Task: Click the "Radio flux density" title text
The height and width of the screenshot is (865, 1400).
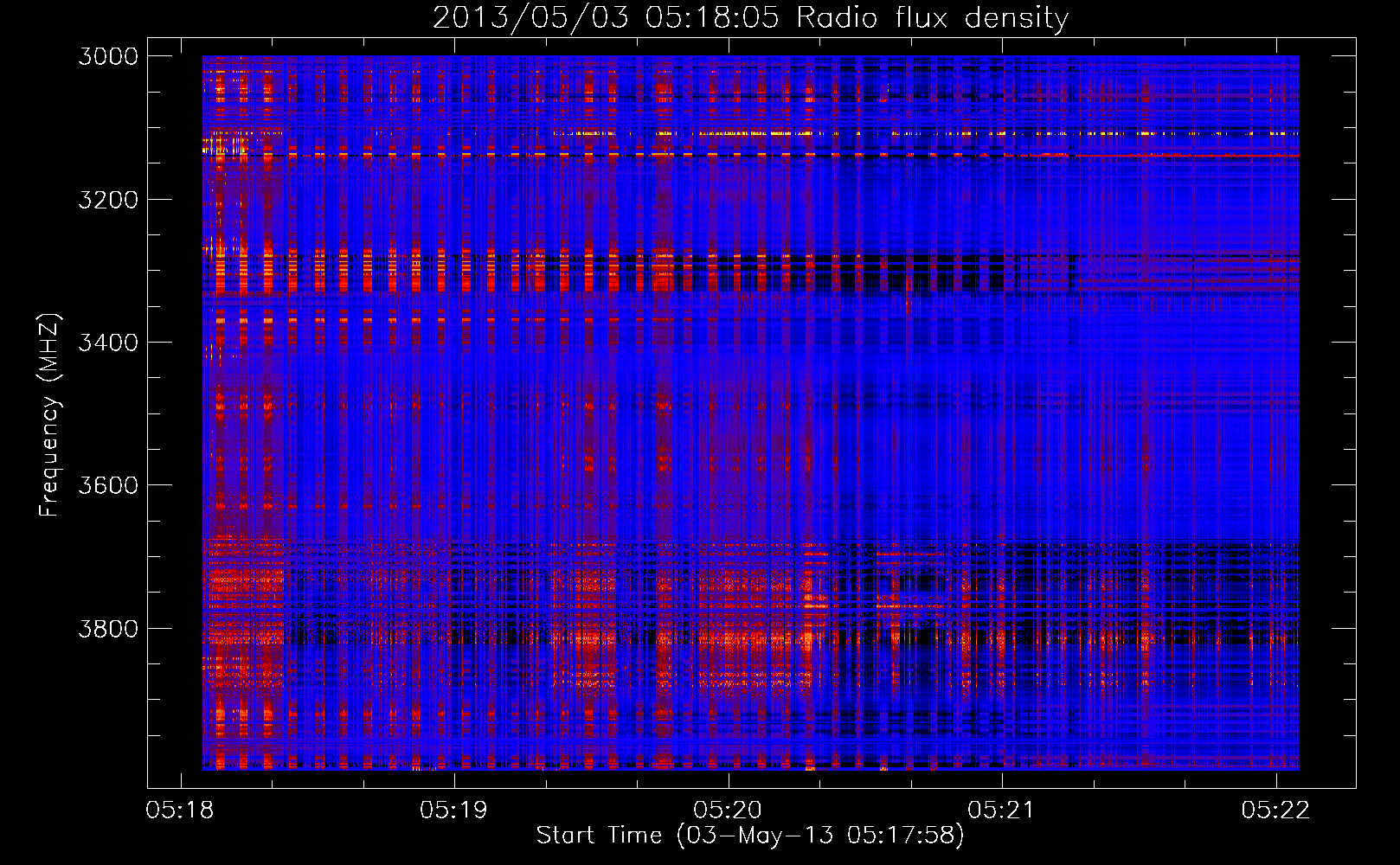Action: point(932,18)
